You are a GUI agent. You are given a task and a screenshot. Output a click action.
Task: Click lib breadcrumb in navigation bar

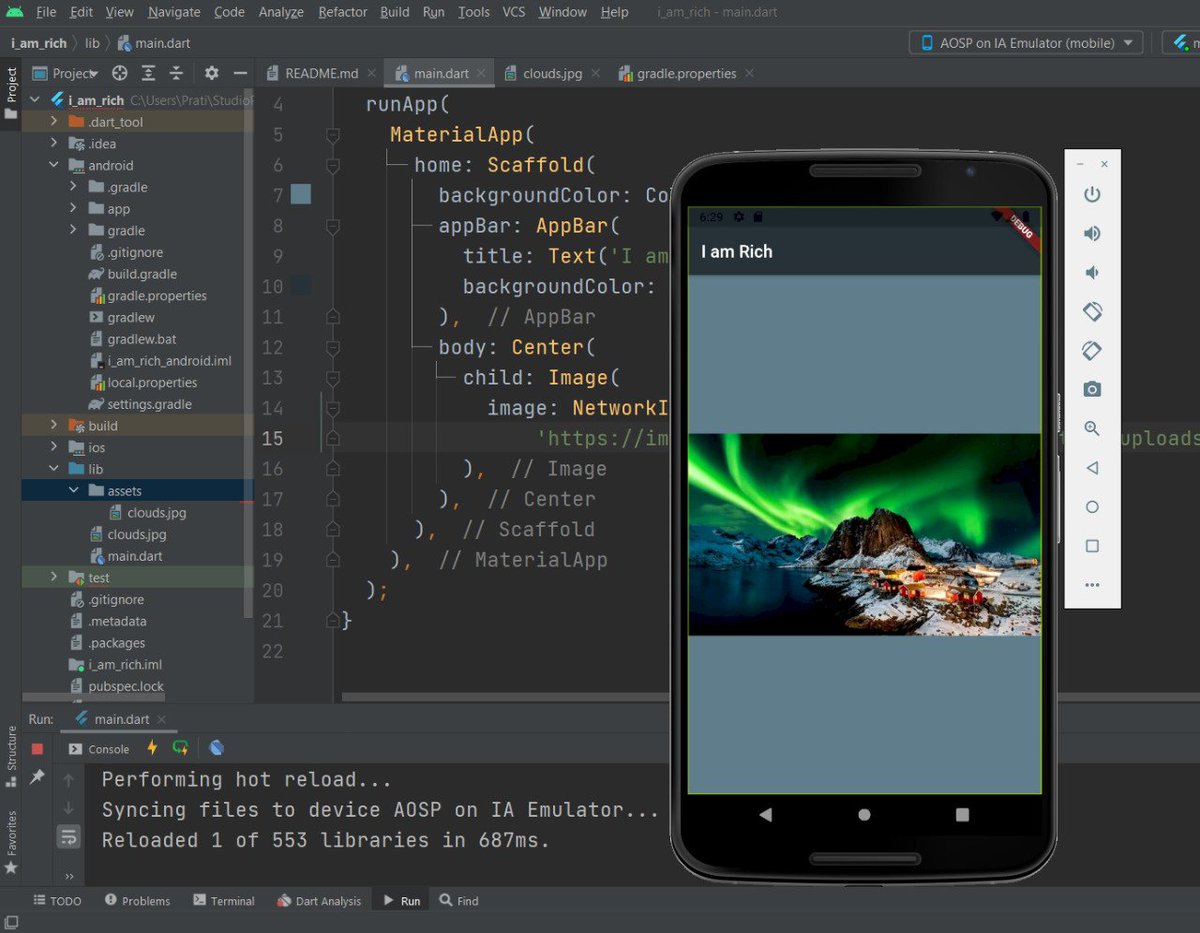93,43
